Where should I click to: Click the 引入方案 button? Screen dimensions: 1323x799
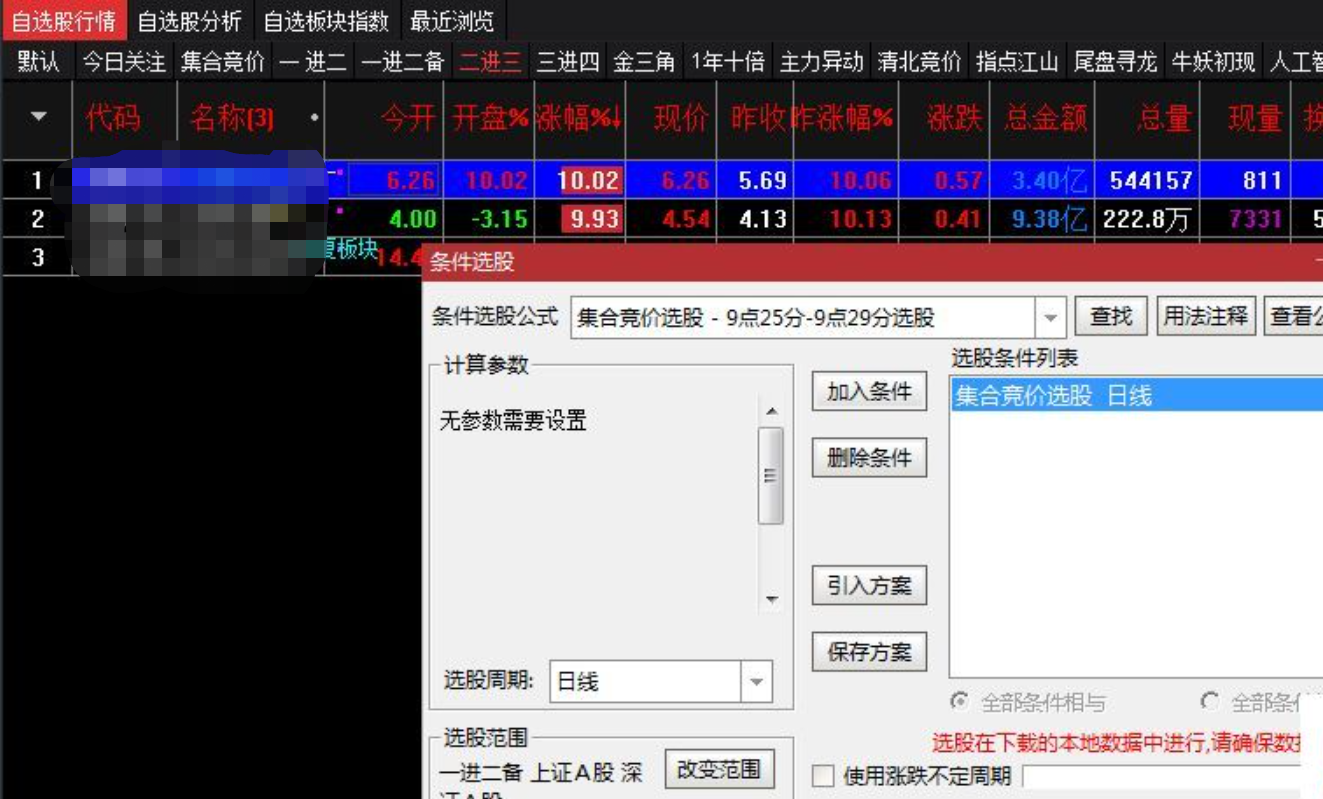pos(869,586)
